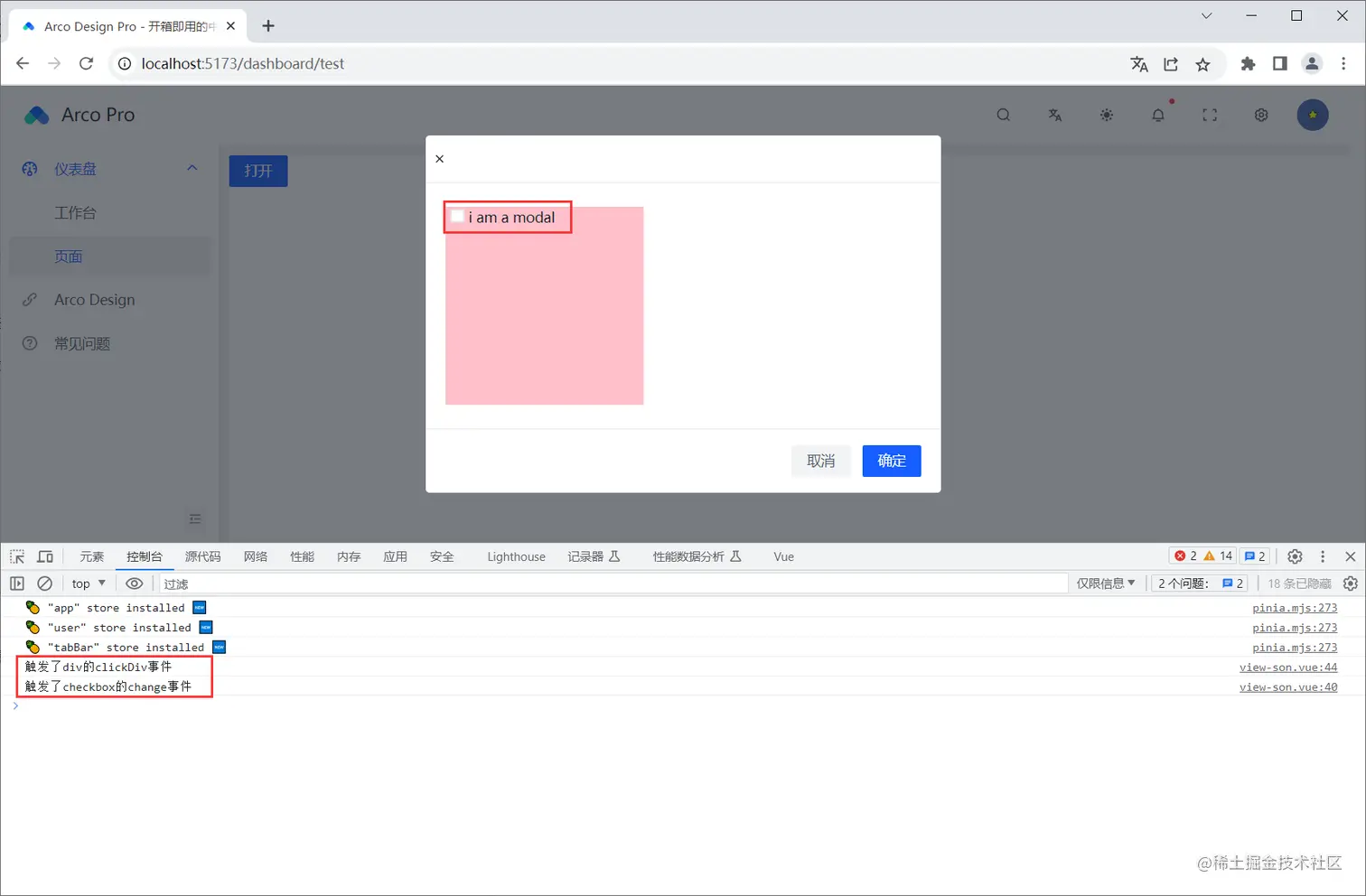Switch to the 网络 tab
The height and width of the screenshot is (896, 1366).
click(256, 556)
